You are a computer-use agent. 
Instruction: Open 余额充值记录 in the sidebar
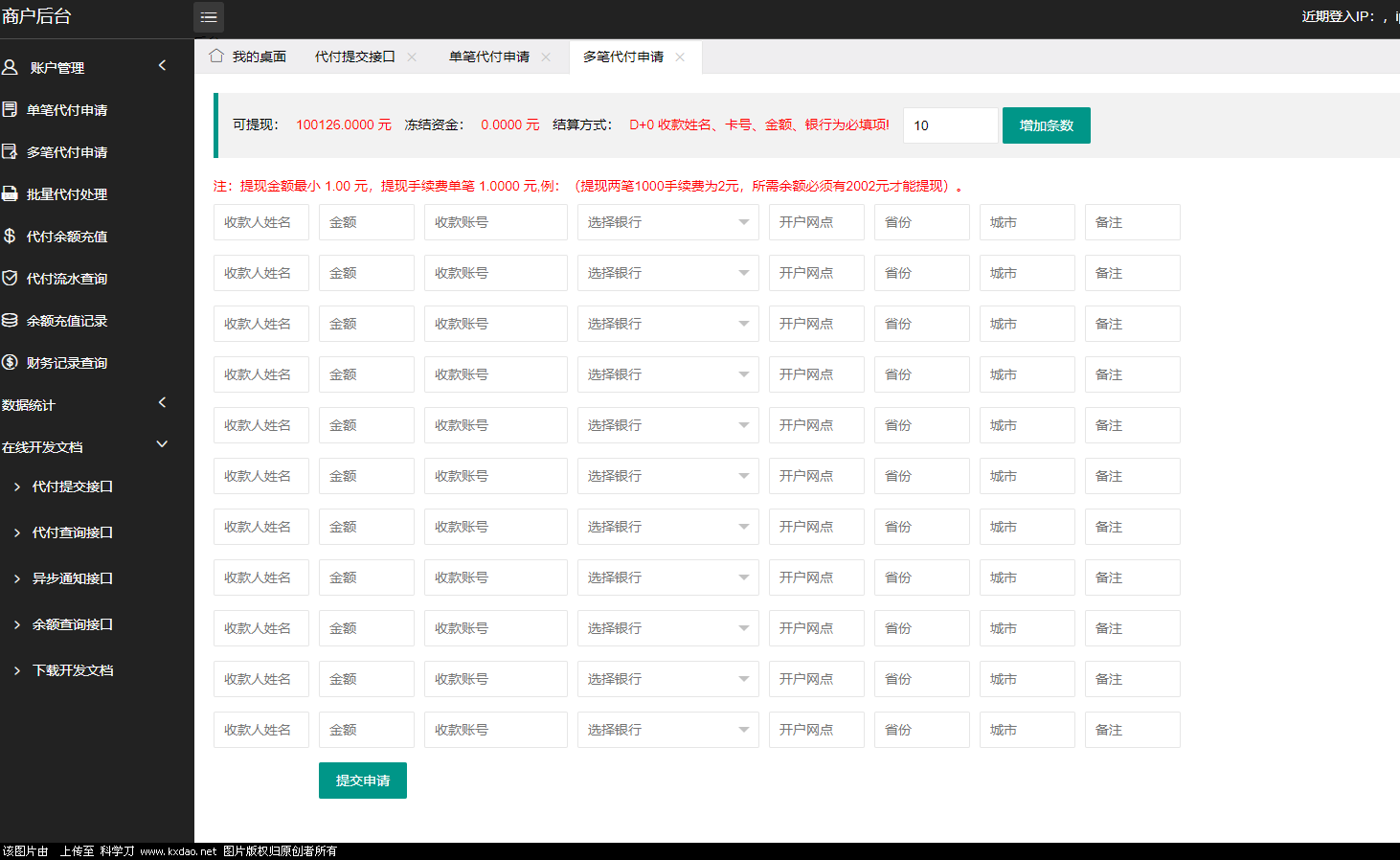[x=67, y=321]
